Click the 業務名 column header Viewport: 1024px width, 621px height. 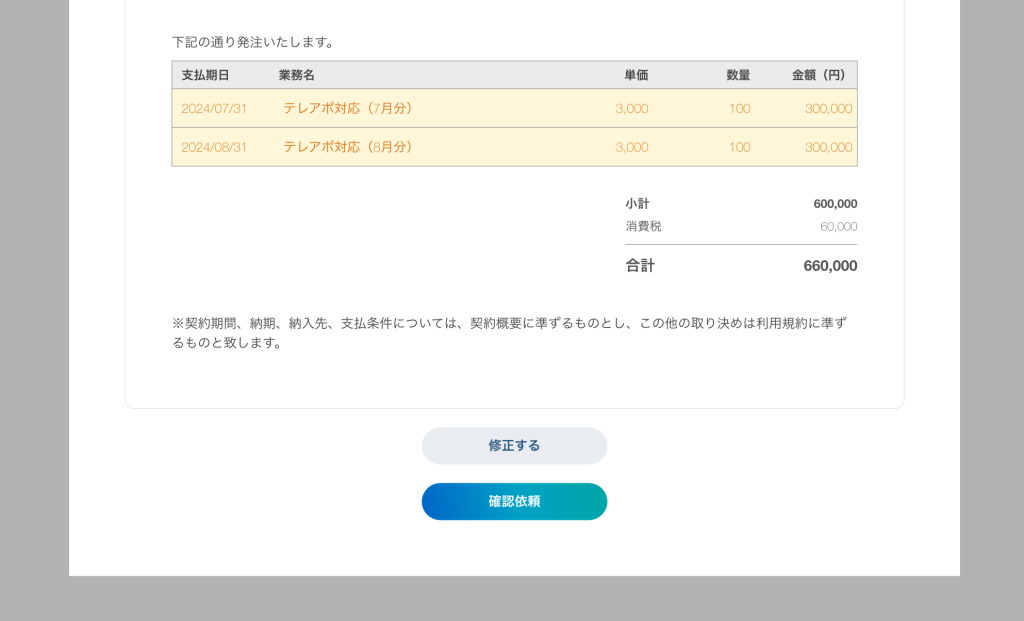click(x=297, y=75)
